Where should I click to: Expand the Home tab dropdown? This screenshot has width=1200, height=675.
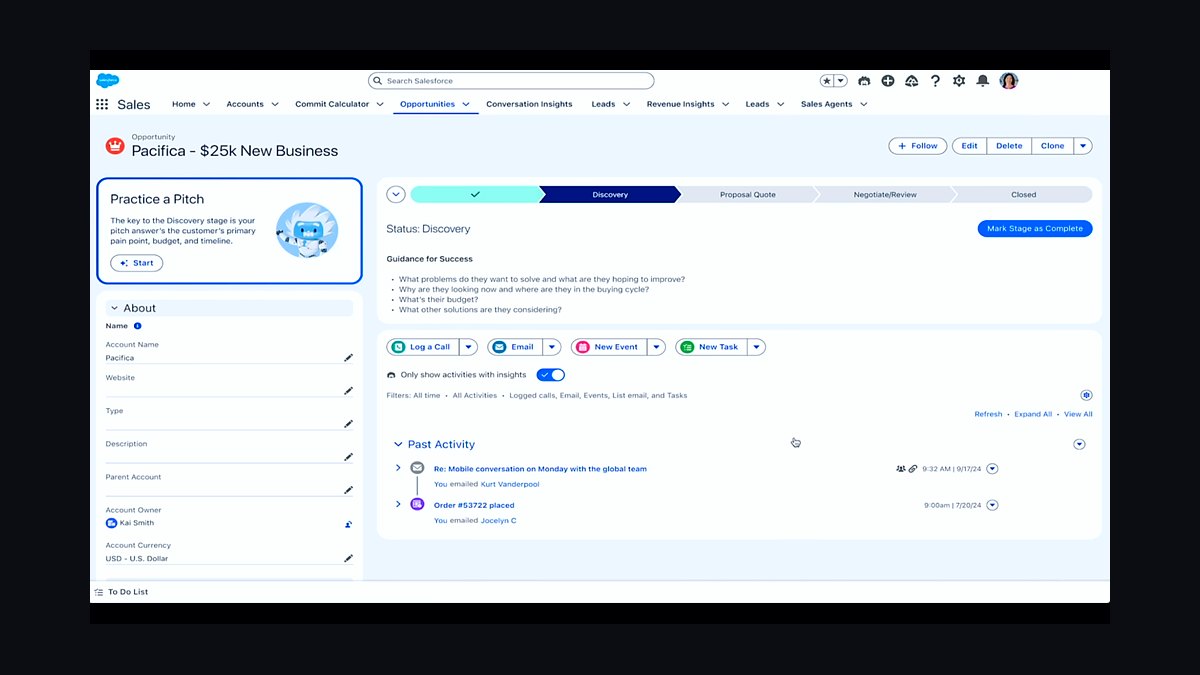tap(206, 104)
